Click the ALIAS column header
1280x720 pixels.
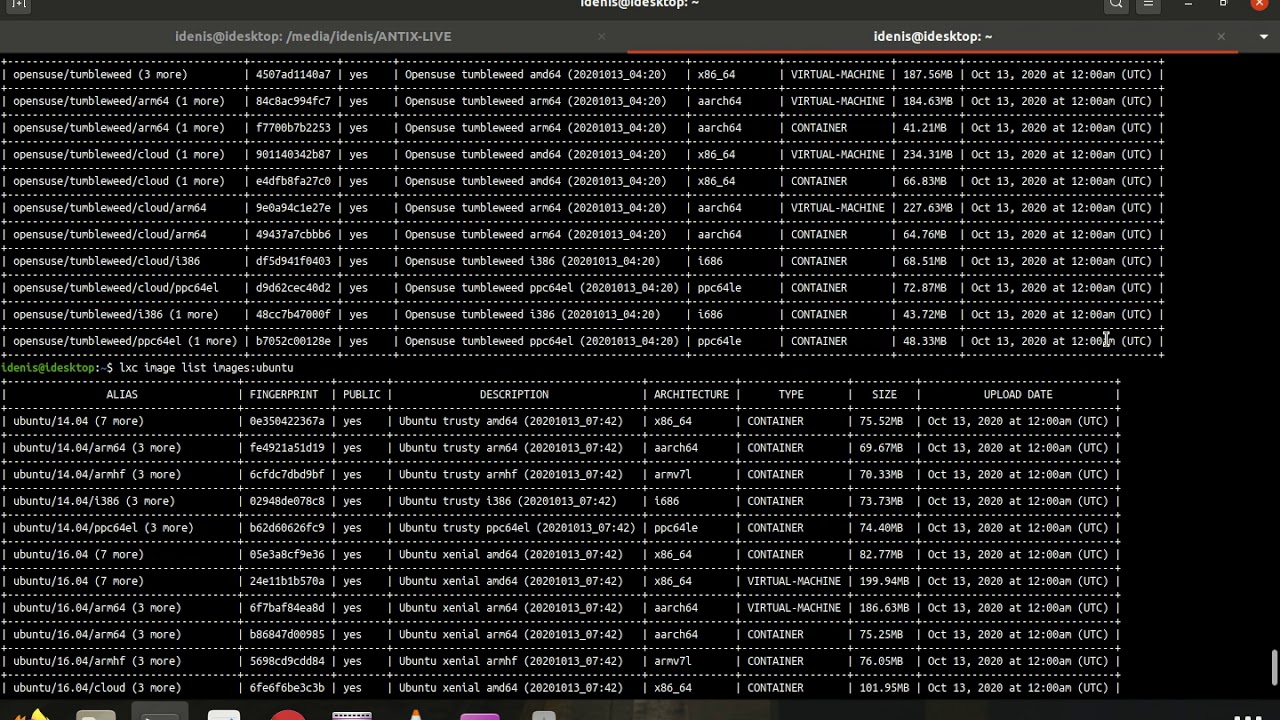click(x=122, y=395)
